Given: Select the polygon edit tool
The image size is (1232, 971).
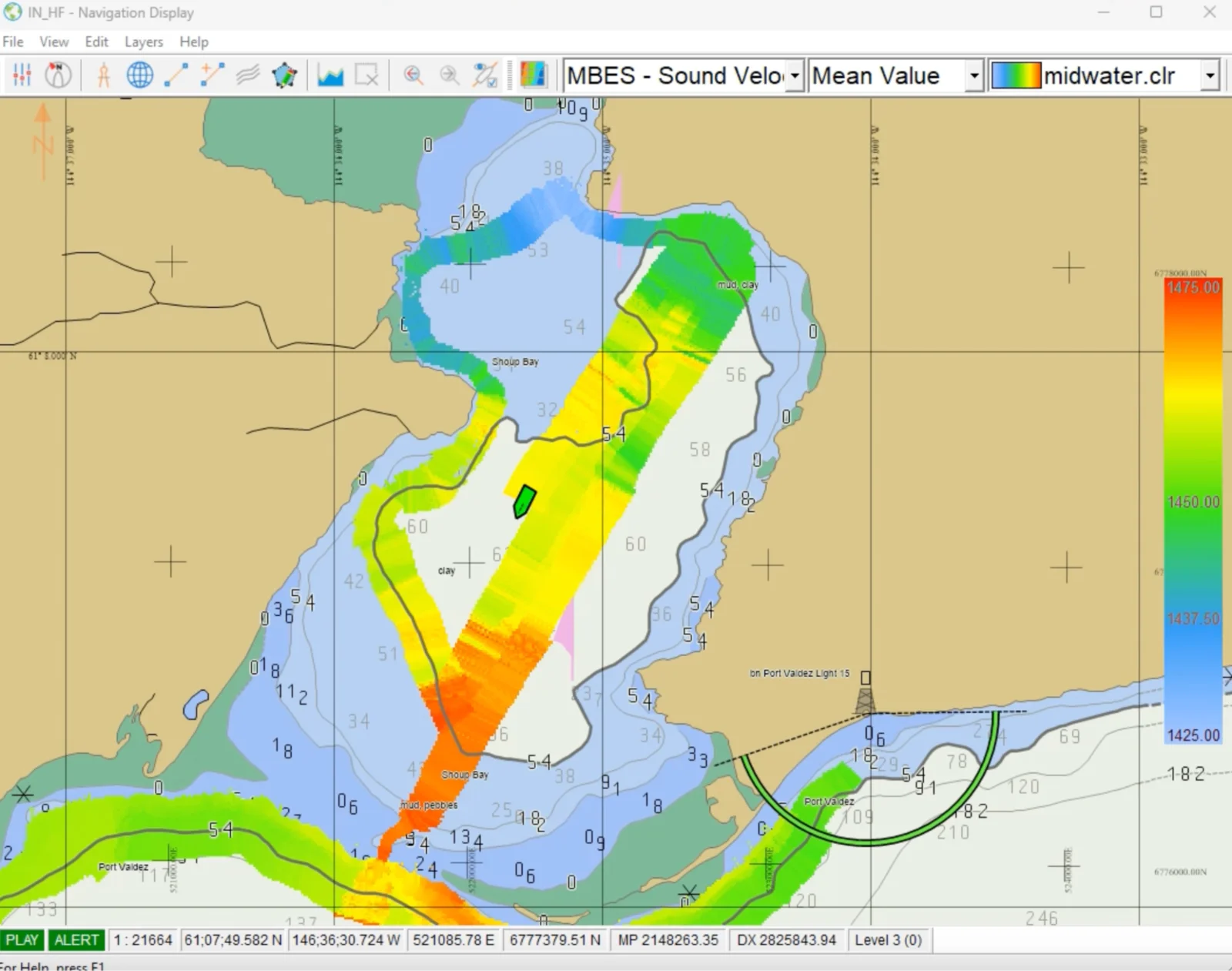Looking at the screenshot, I should click(285, 75).
